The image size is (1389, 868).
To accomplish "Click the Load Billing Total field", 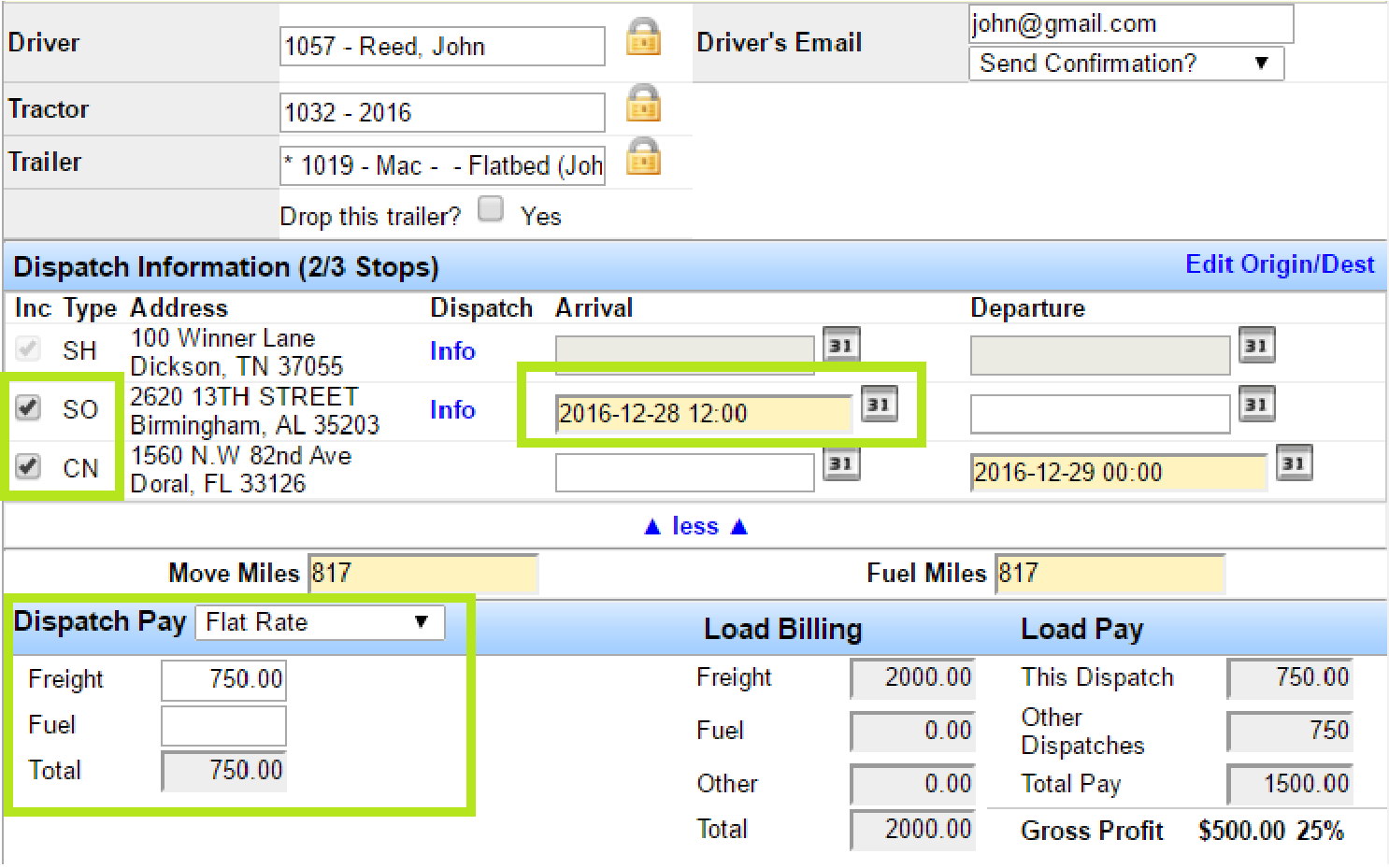I will coord(912,830).
